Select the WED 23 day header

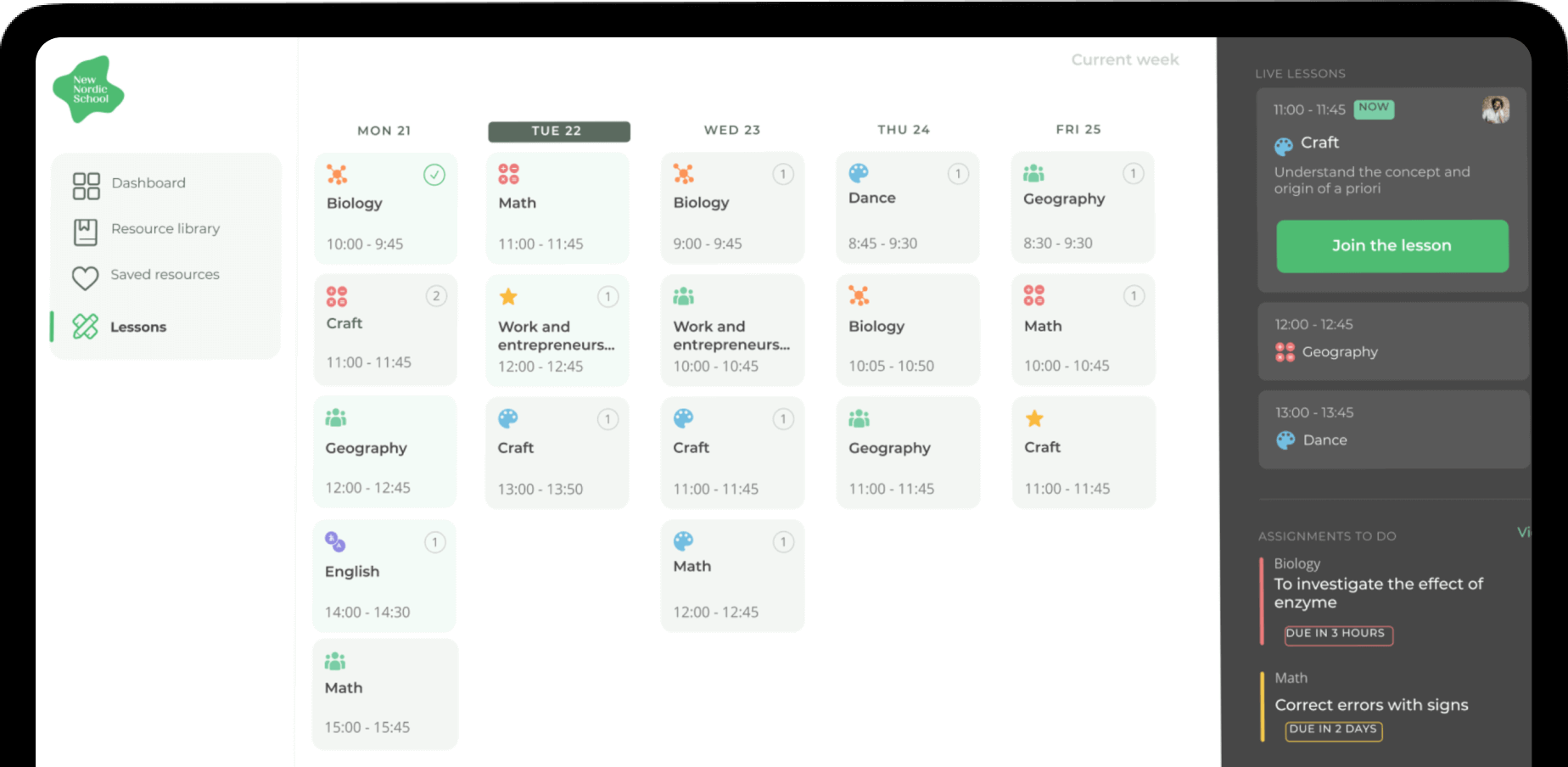(731, 130)
